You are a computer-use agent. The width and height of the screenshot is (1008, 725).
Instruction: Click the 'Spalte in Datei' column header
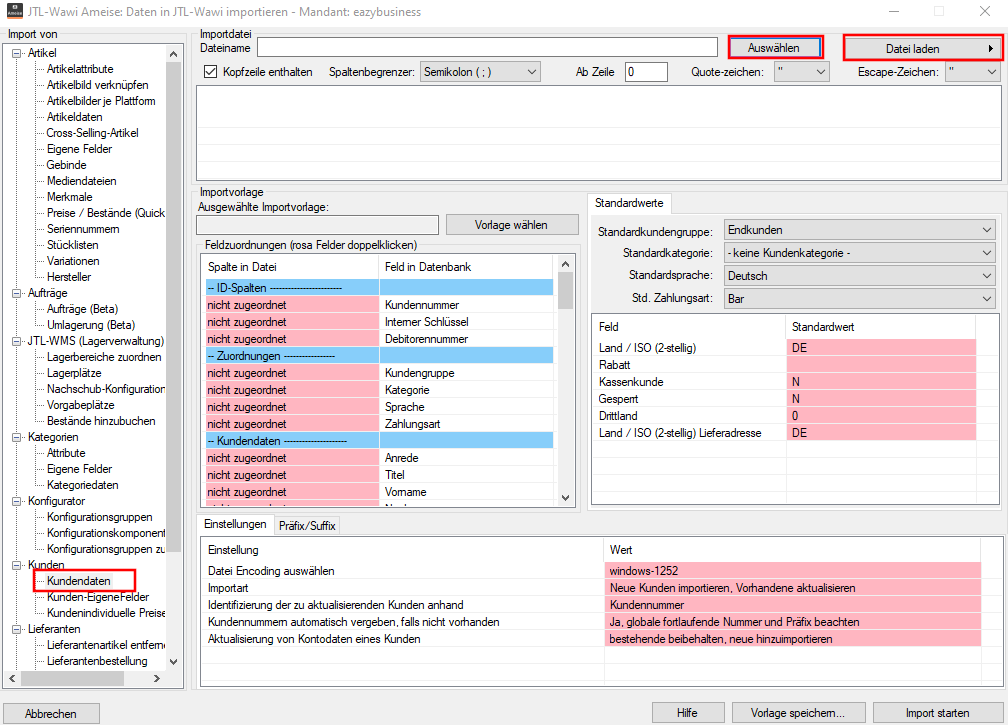pos(291,267)
